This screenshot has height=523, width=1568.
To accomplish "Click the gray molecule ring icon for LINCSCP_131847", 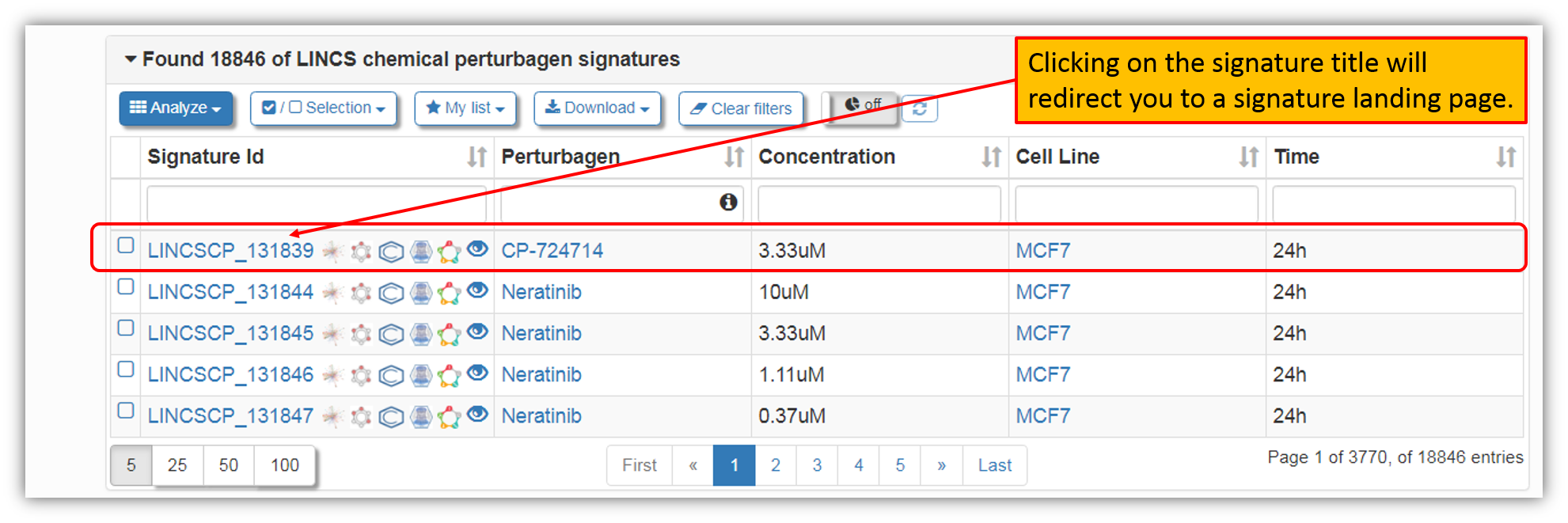I will pos(361,417).
